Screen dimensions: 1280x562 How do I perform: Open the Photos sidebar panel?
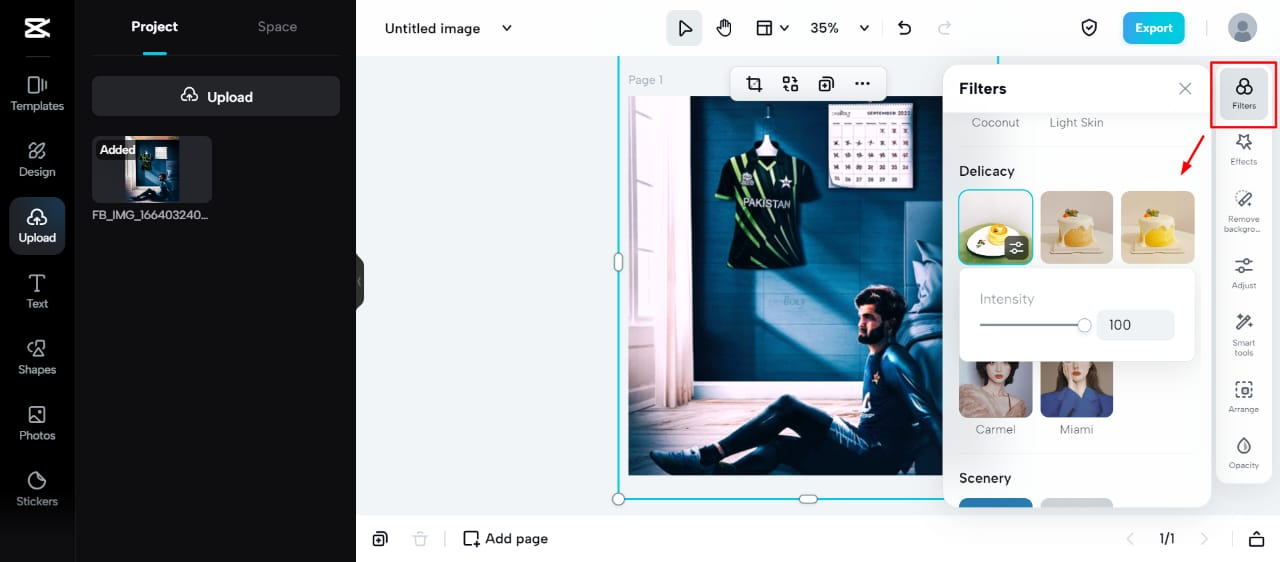(x=37, y=423)
